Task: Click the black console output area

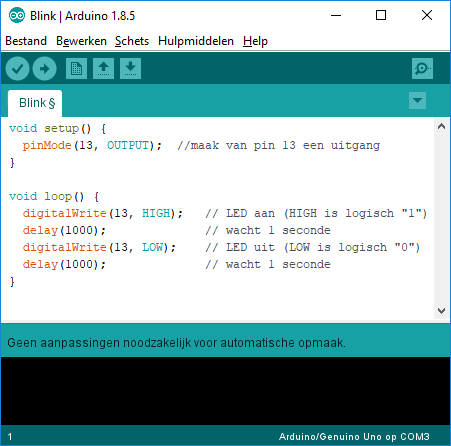Action: (x=225, y=391)
